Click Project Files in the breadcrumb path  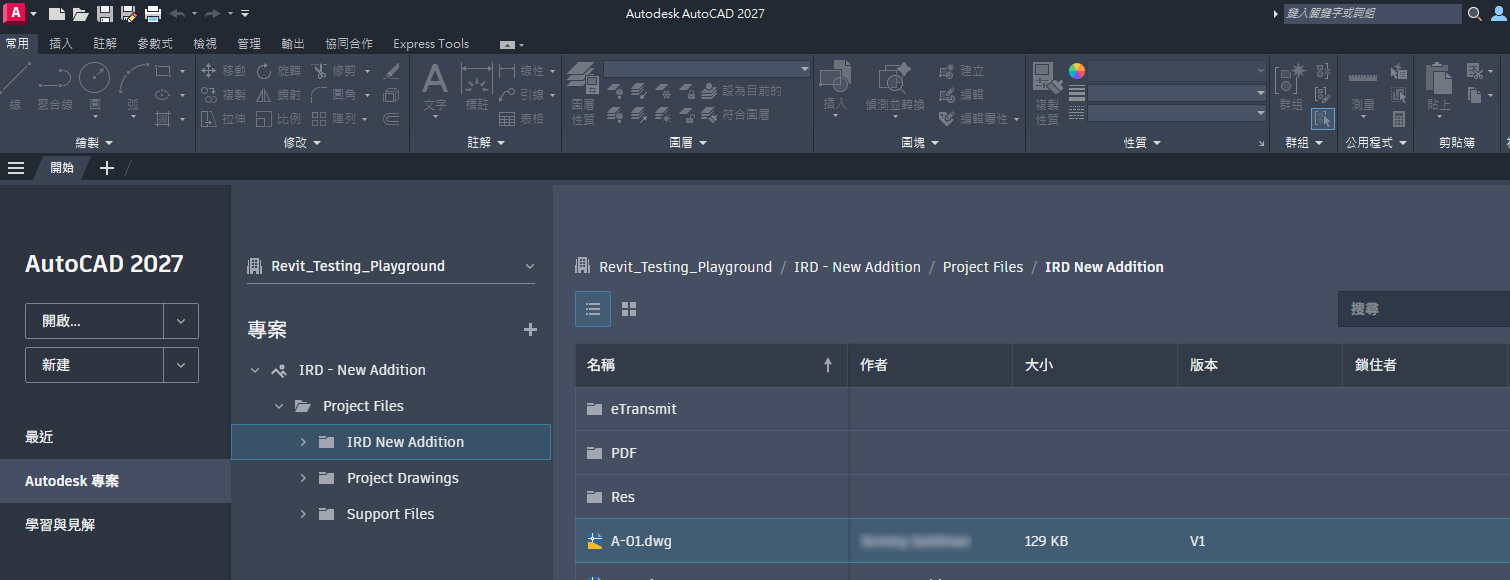pyautogui.click(x=983, y=267)
